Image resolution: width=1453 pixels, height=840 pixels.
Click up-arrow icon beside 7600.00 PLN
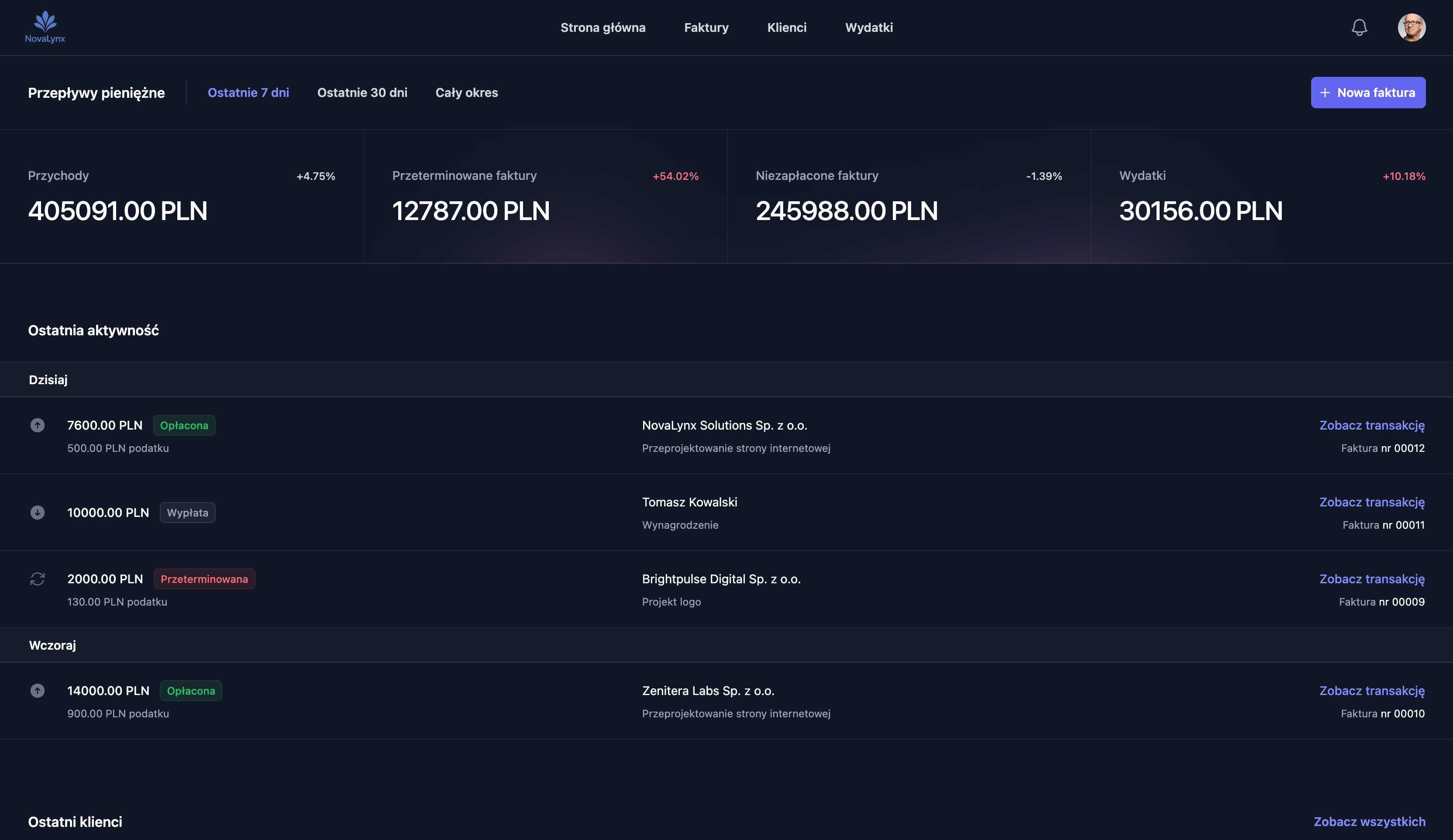(x=38, y=426)
